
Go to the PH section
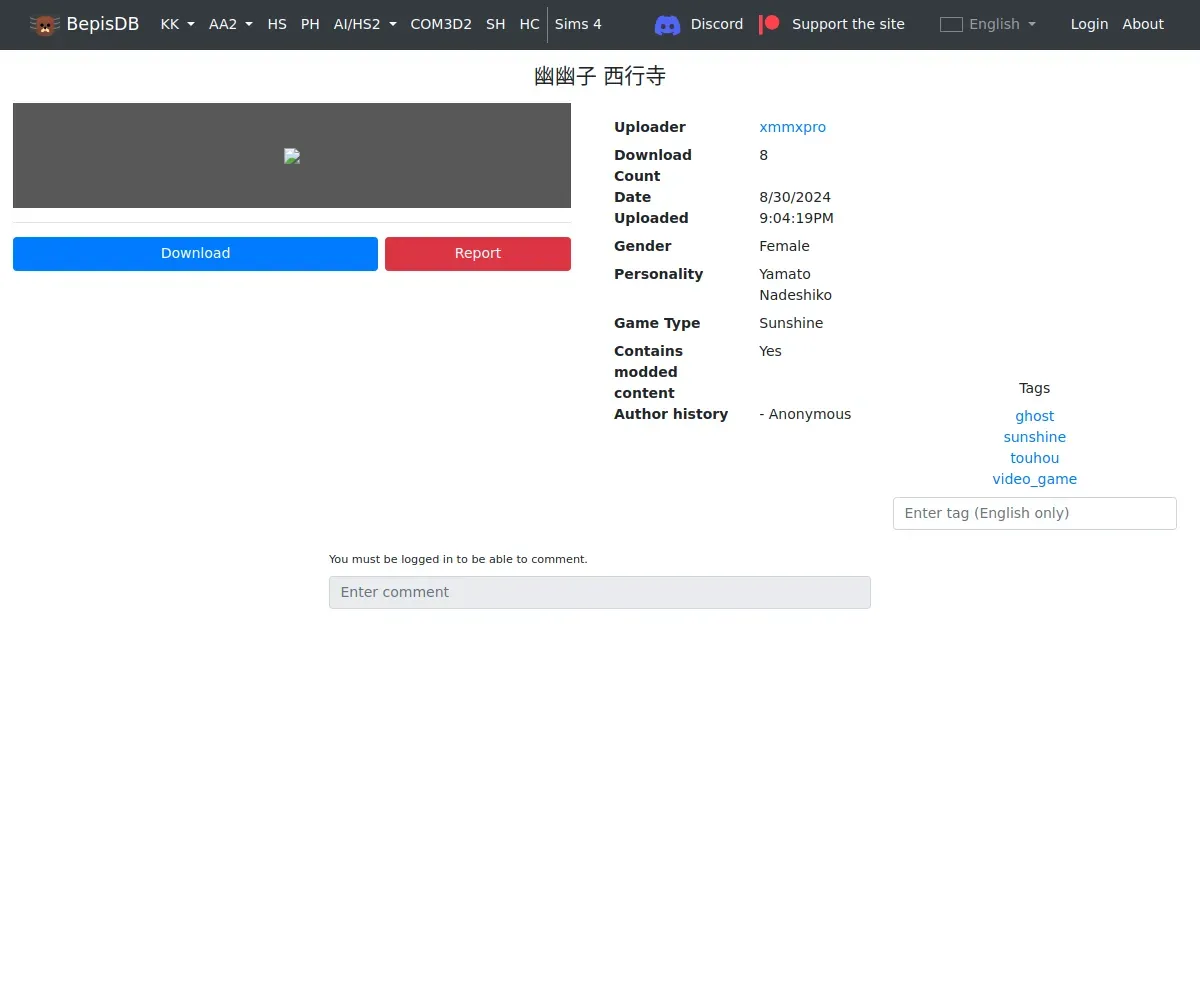tap(310, 24)
